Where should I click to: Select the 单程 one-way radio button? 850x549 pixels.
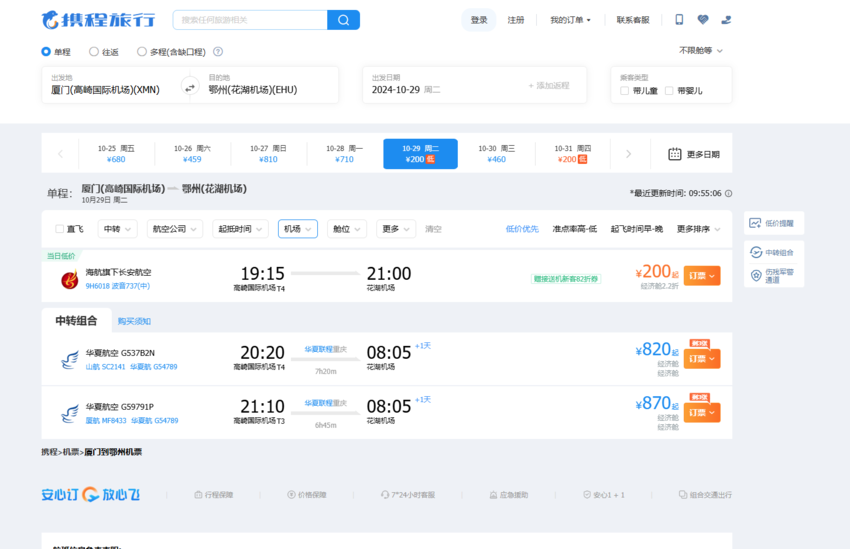(46, 51)
